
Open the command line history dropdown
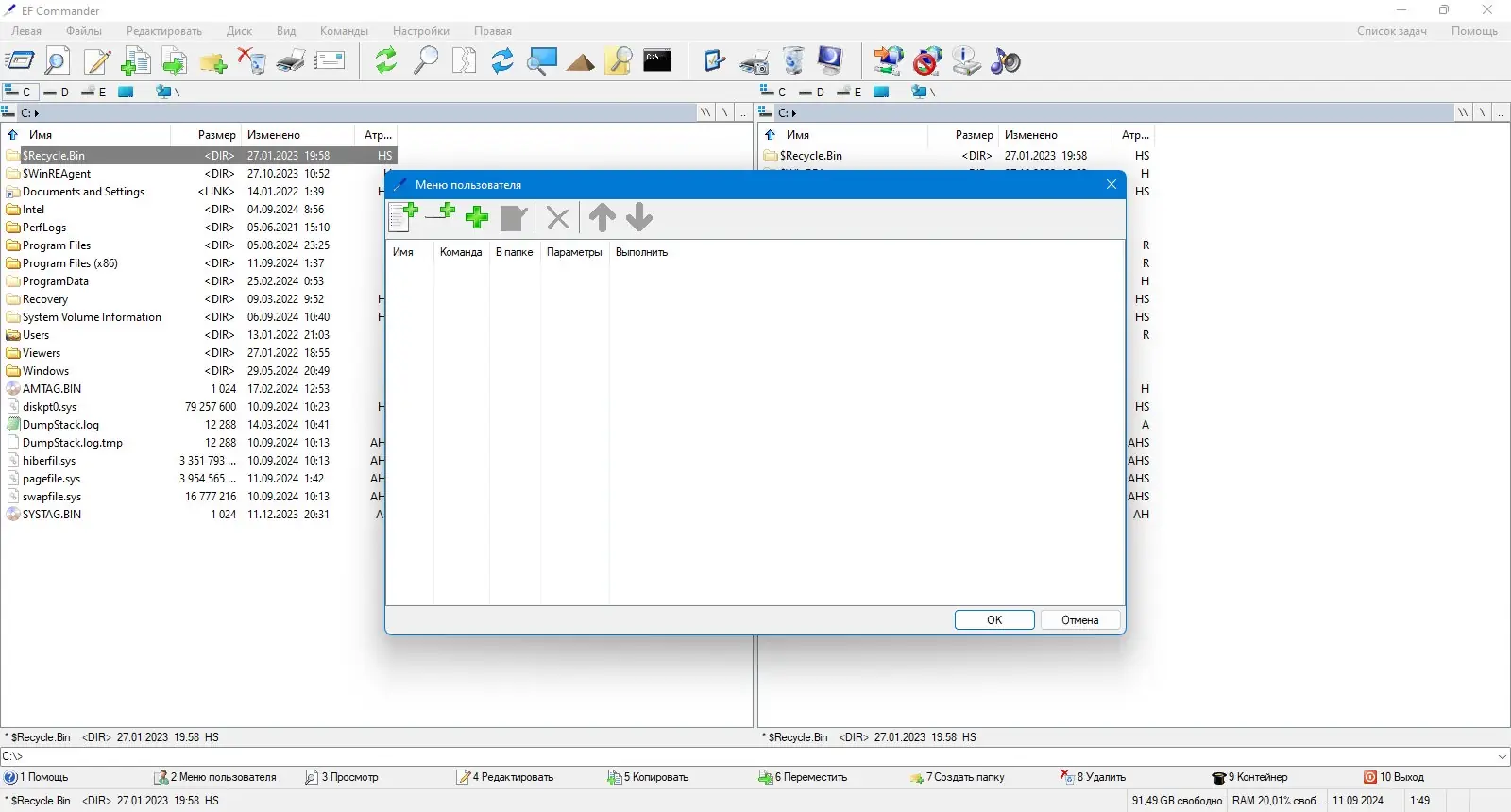(1503, 756)
